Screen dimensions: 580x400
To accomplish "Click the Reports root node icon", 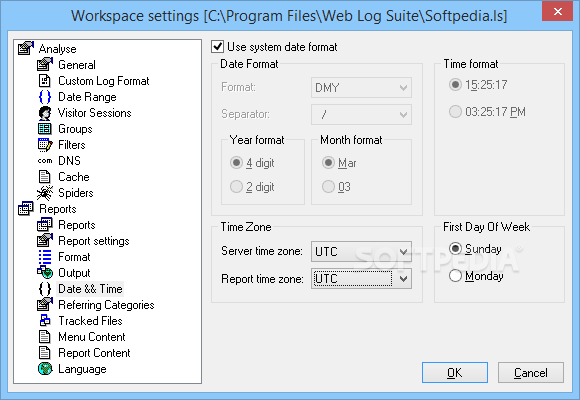I will [26, 209].
